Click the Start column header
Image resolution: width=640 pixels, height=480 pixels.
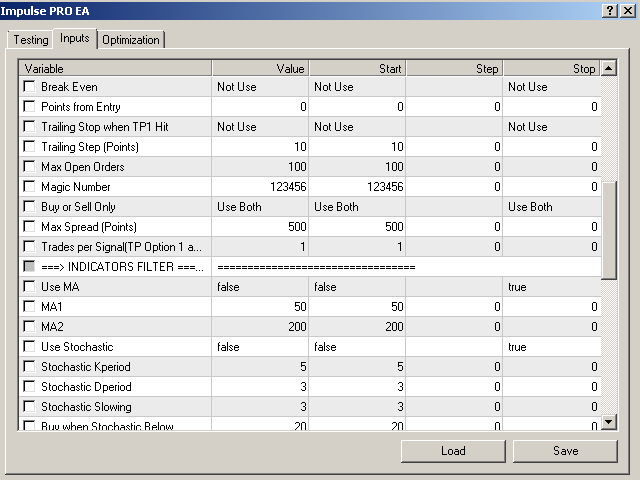coord(357,69)
